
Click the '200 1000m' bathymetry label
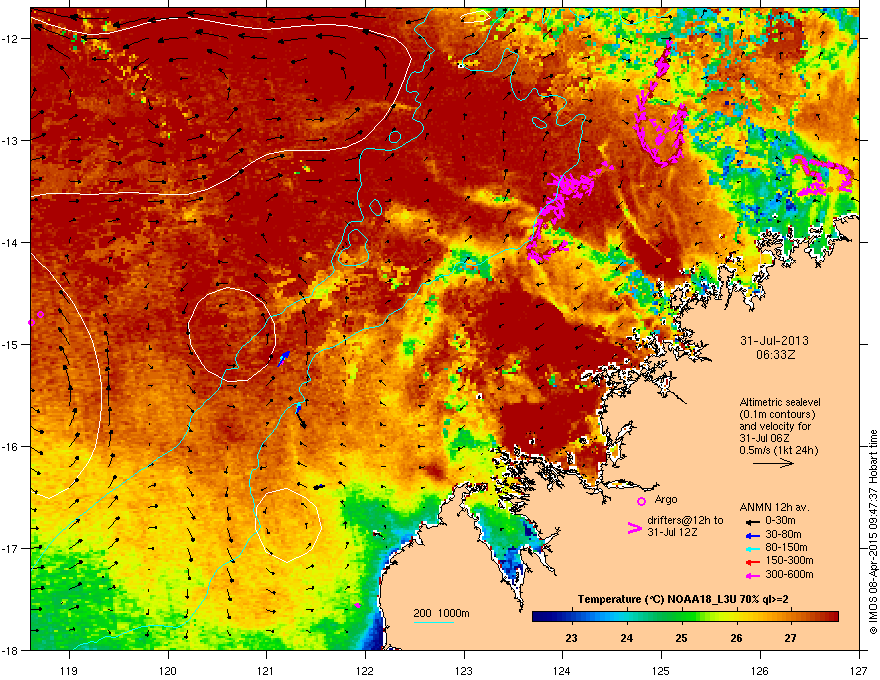click(441, 613)
